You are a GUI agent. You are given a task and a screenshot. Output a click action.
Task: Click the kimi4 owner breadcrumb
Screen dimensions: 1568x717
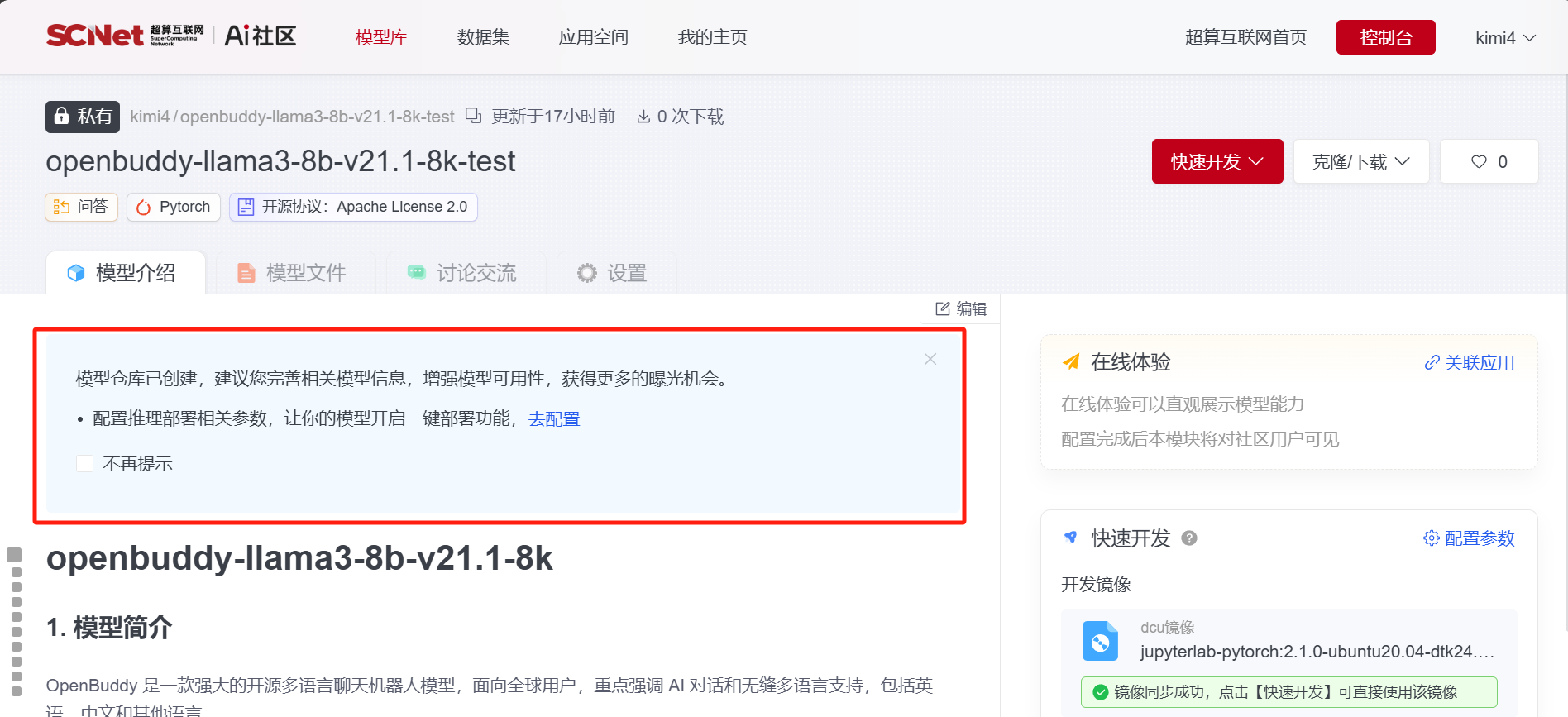click(x=150, y=117)
